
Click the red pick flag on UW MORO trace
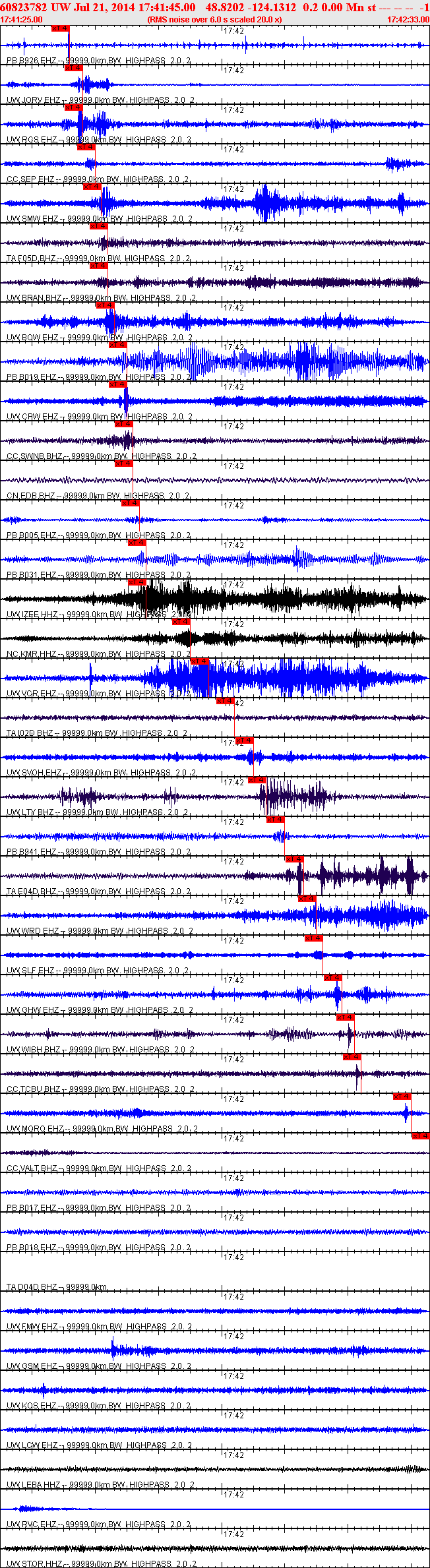tap(402, 1097)
